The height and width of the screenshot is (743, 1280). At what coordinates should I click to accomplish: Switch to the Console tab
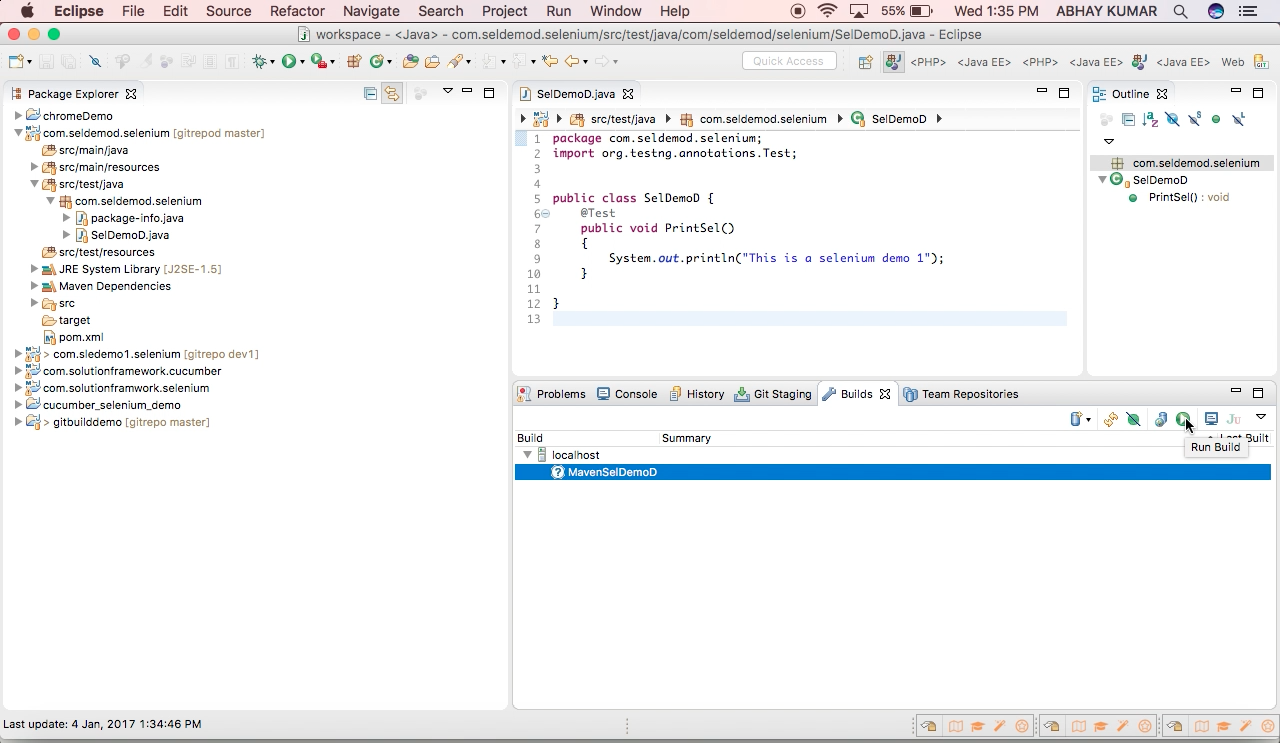tap(627, 394)
